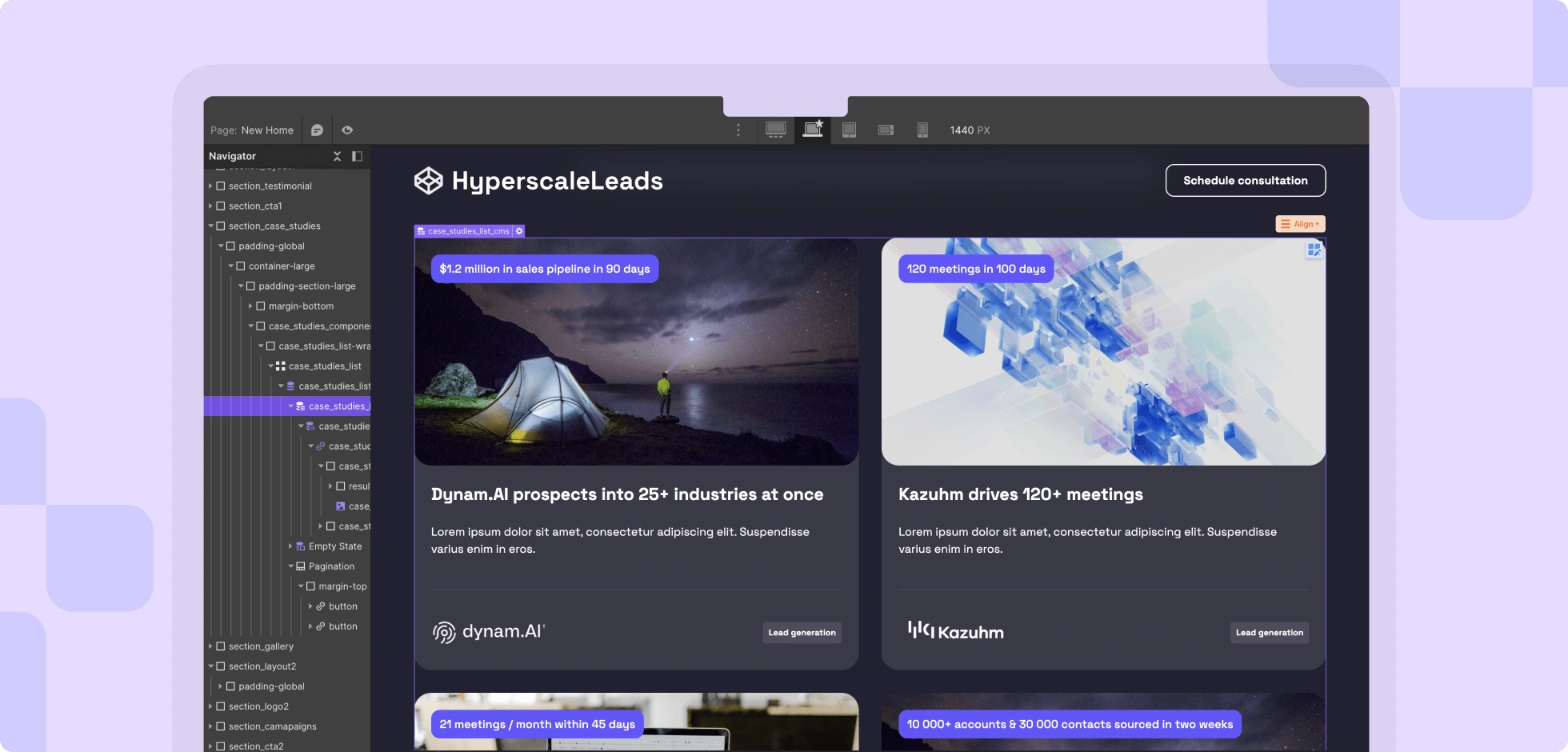Select the container-large tree row
The width and height of the screenshot is (1568, 752).
[x=287, y=266]
